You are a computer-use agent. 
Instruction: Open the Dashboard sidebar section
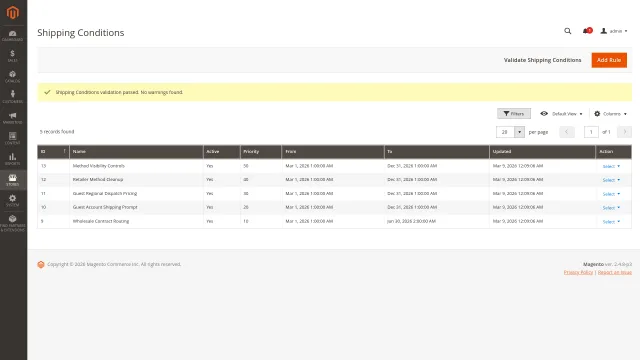tap(13, 36)
